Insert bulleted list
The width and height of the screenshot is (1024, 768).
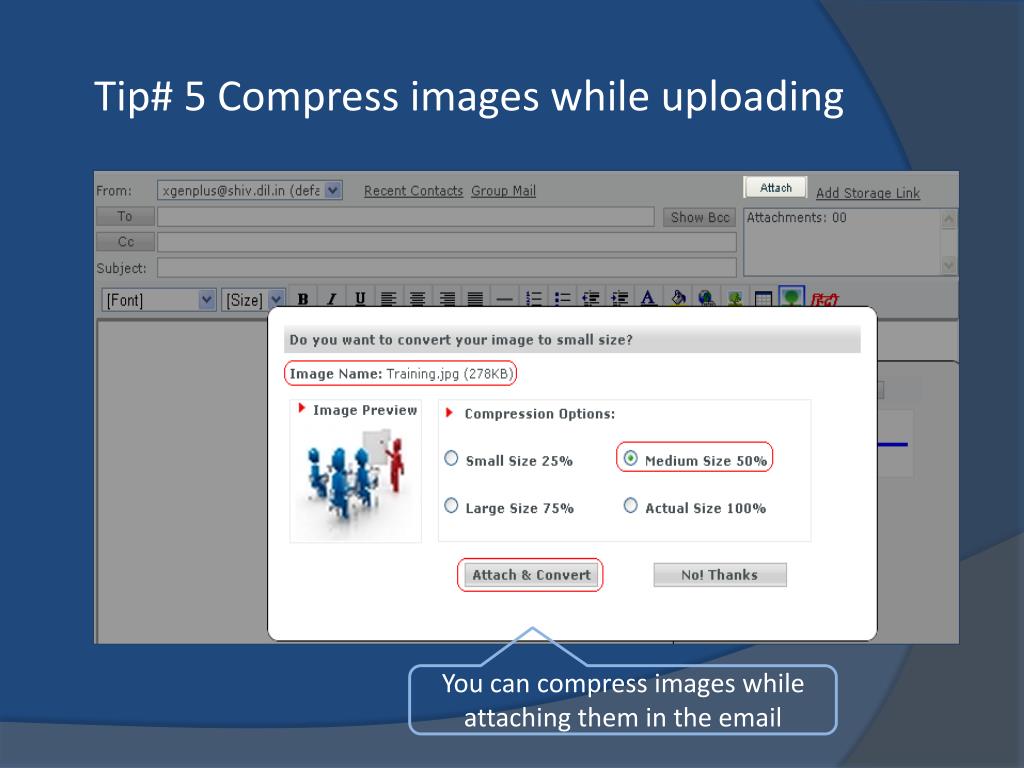tap(562, 299)
